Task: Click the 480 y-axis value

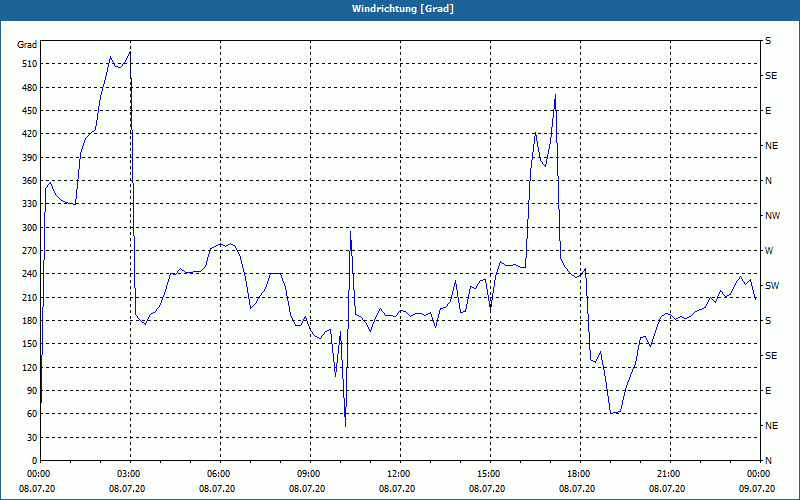Action: pos(30,87)
